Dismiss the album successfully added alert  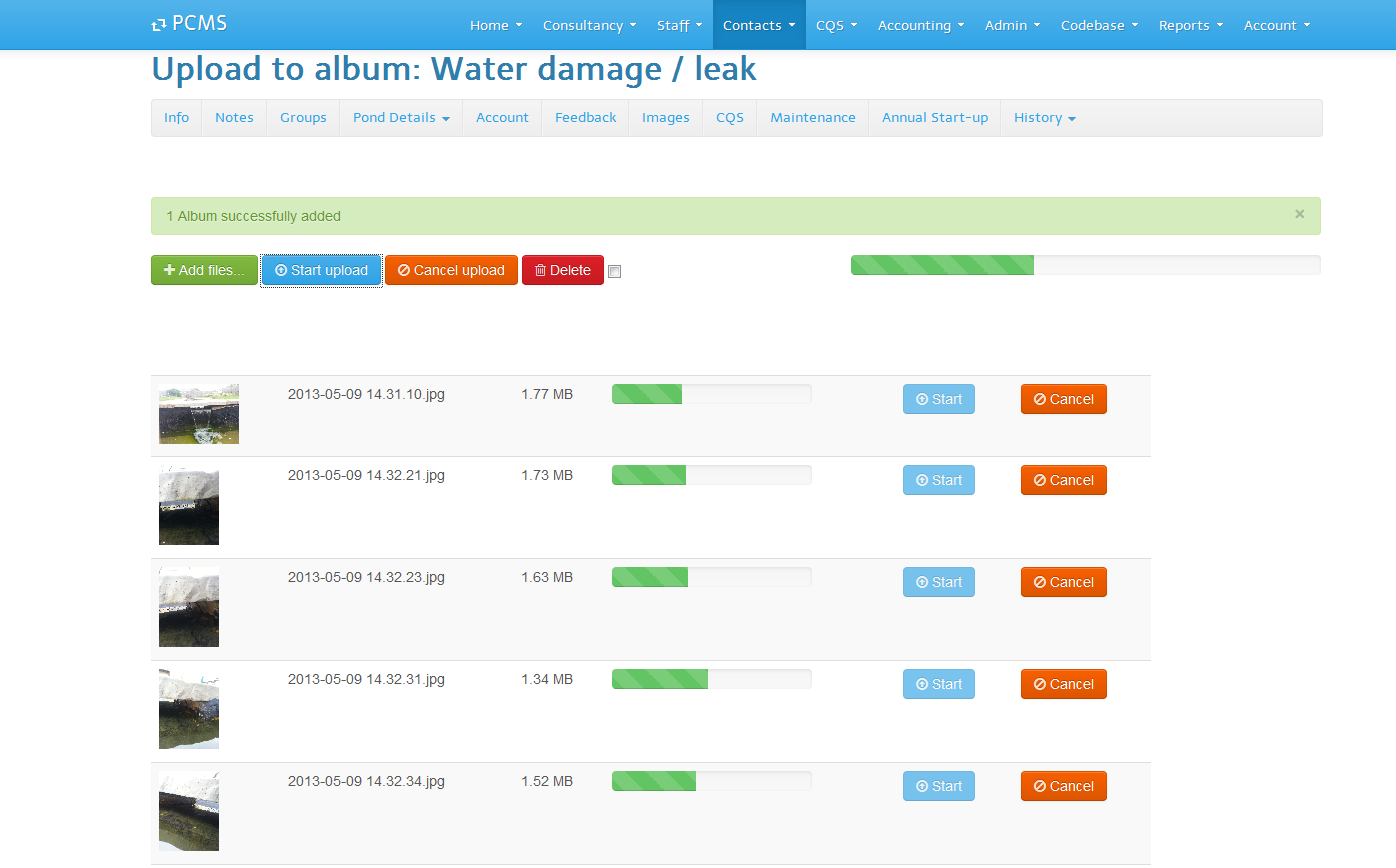coord(1299,214)
